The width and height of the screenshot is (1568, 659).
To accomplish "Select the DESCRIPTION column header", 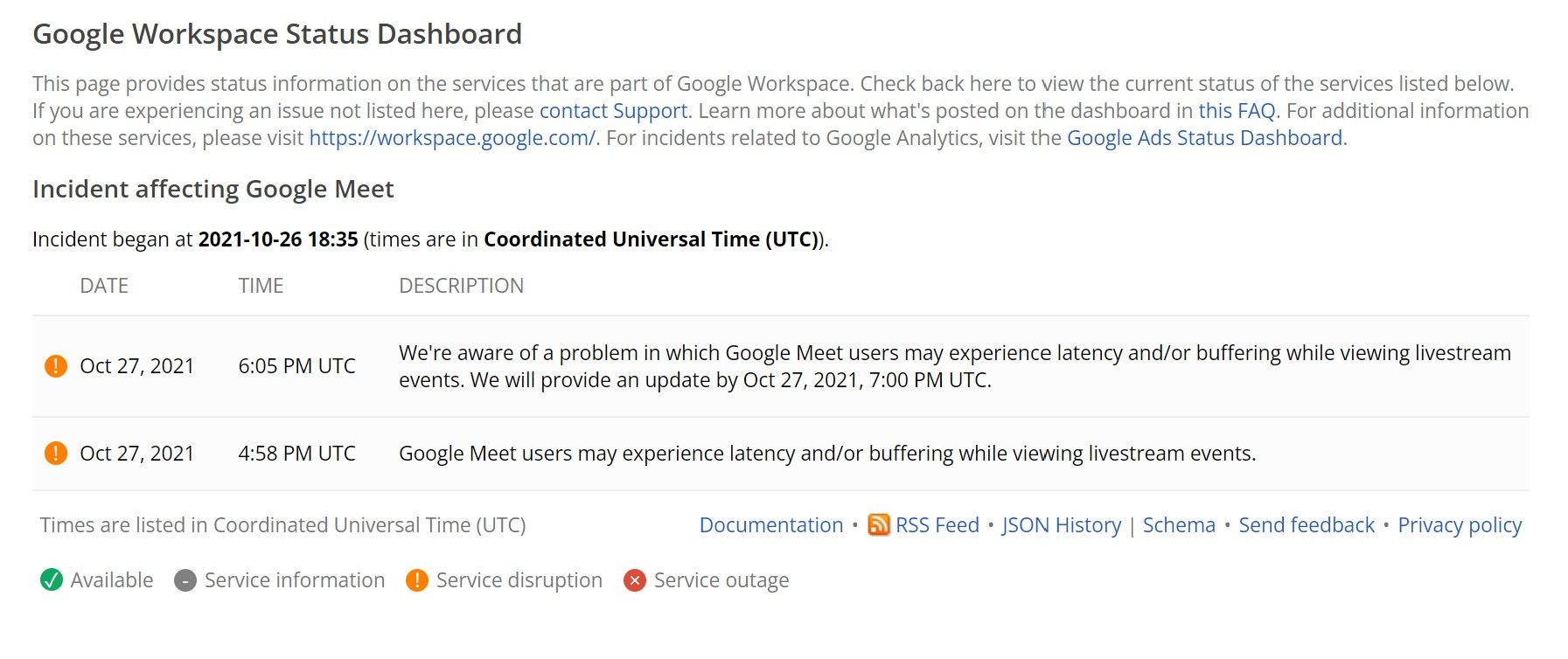I will click(462, 285).
